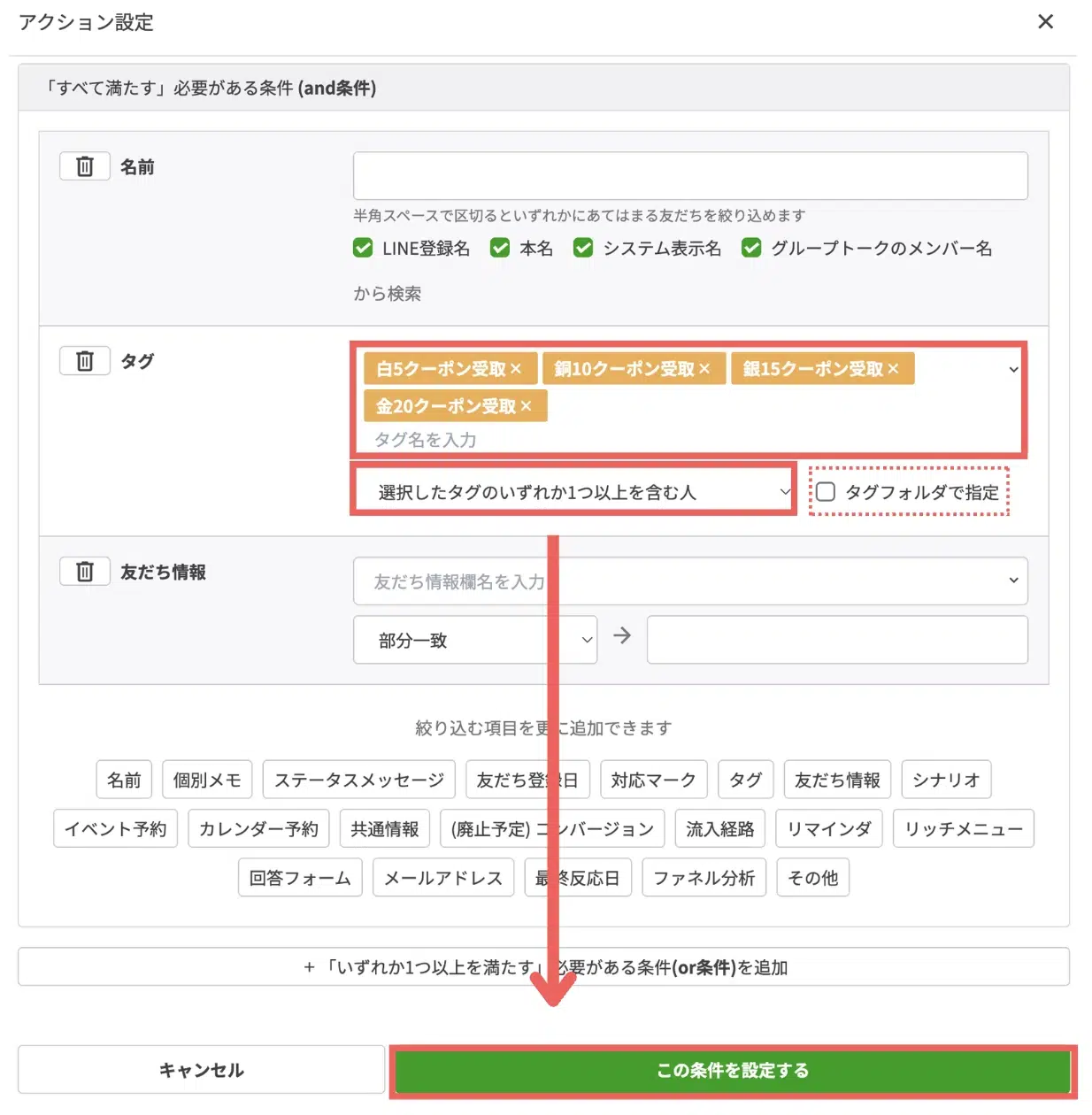Add カレンダー予約 filter item
This screenshot has height=1115, width=1092.
[258, 828]
